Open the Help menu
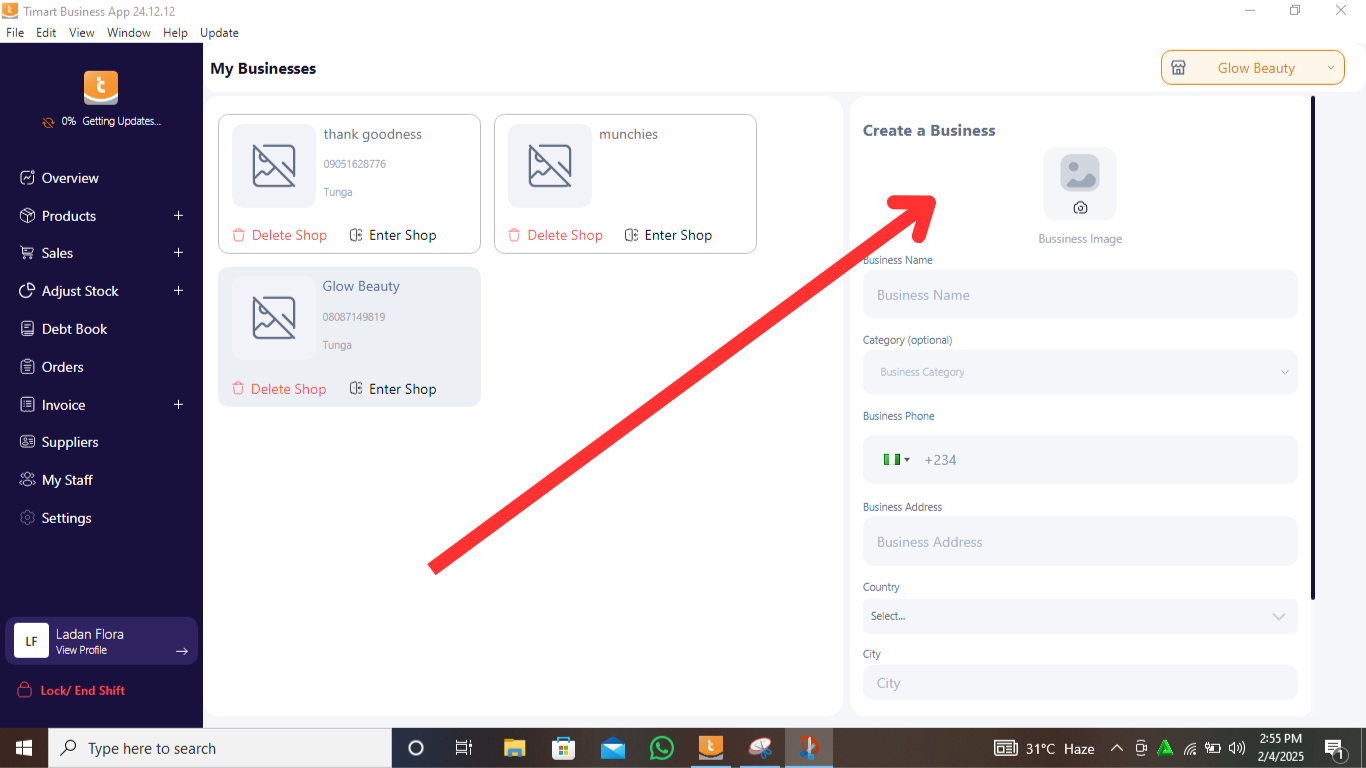Viewport: 1366px width, 768px height. (x=175, y=33)
